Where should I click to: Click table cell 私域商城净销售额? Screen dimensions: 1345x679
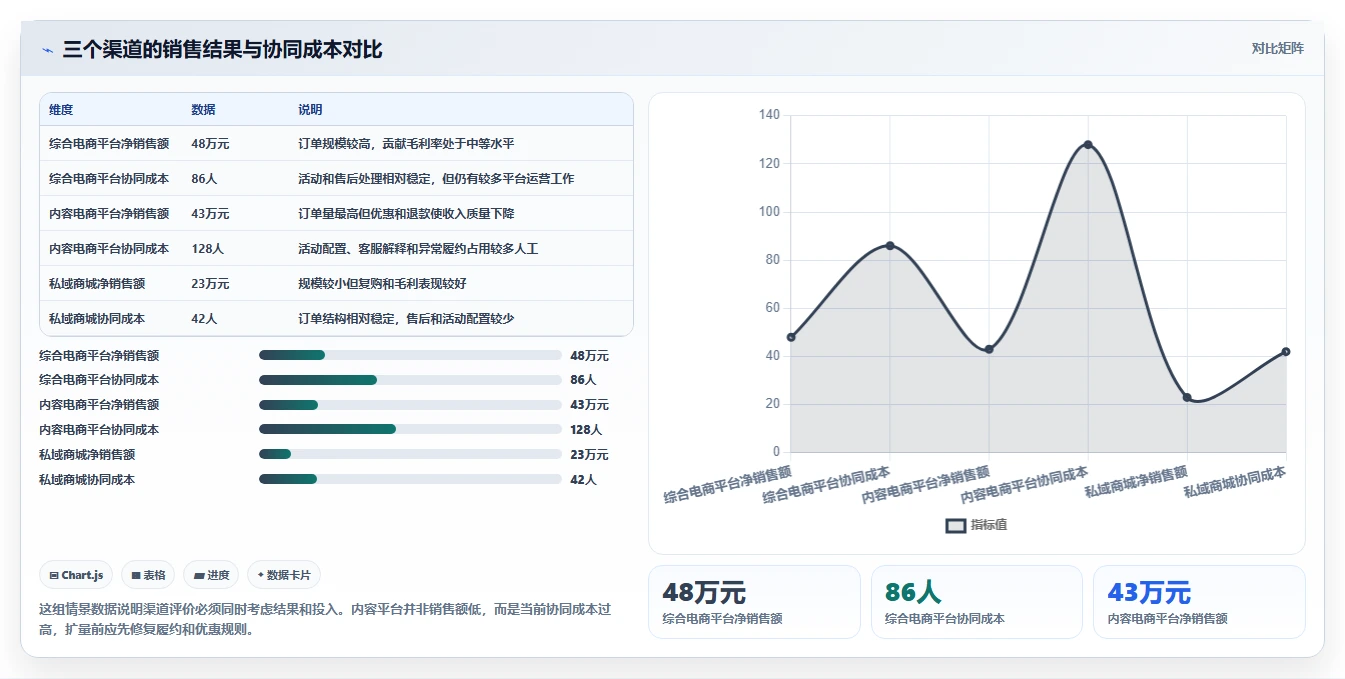point(97,284)
